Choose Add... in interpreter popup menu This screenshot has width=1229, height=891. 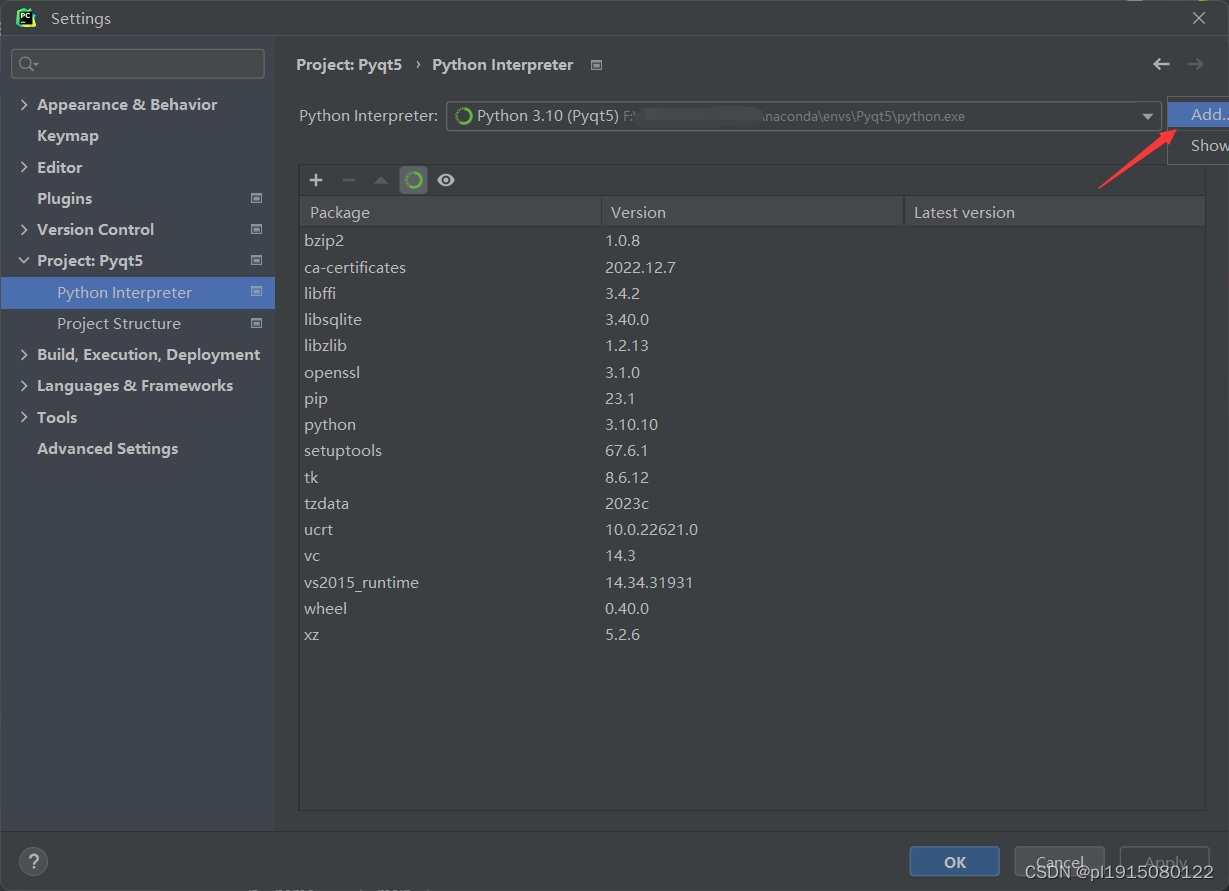tap(1198, 114)
